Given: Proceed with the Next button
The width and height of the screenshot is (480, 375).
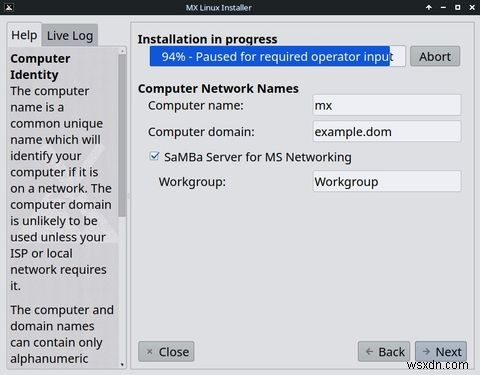Looking at the screenshot, I should click(x=441, y=352).
